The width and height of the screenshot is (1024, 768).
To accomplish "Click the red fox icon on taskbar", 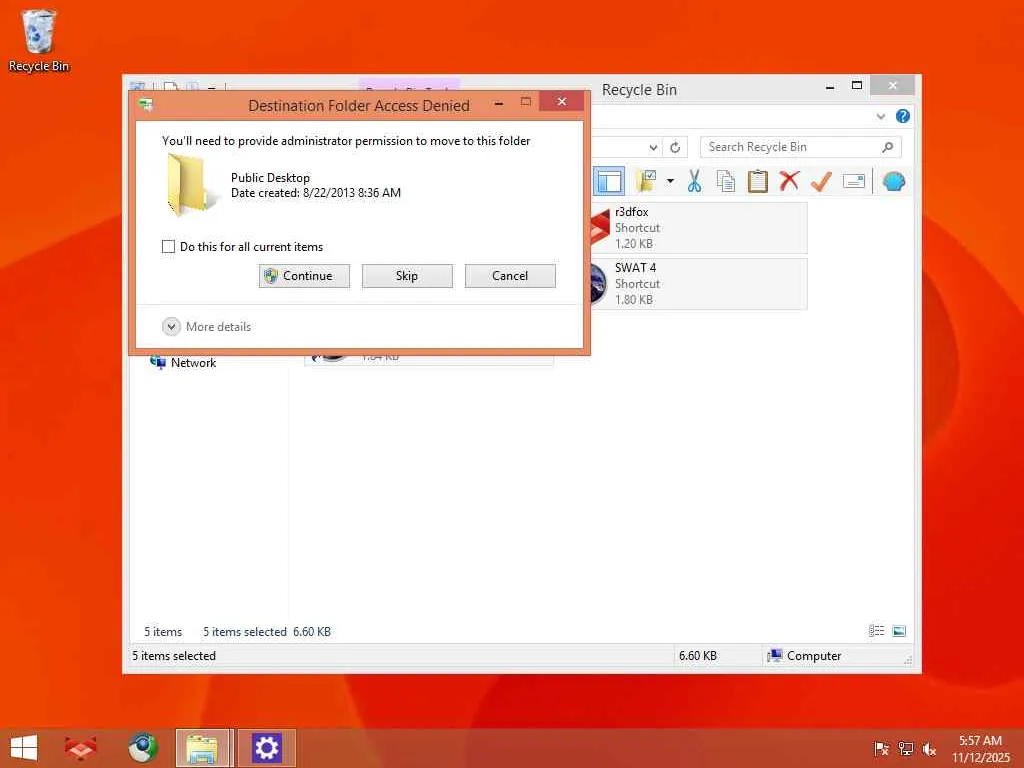I will (x=80, y=748).
